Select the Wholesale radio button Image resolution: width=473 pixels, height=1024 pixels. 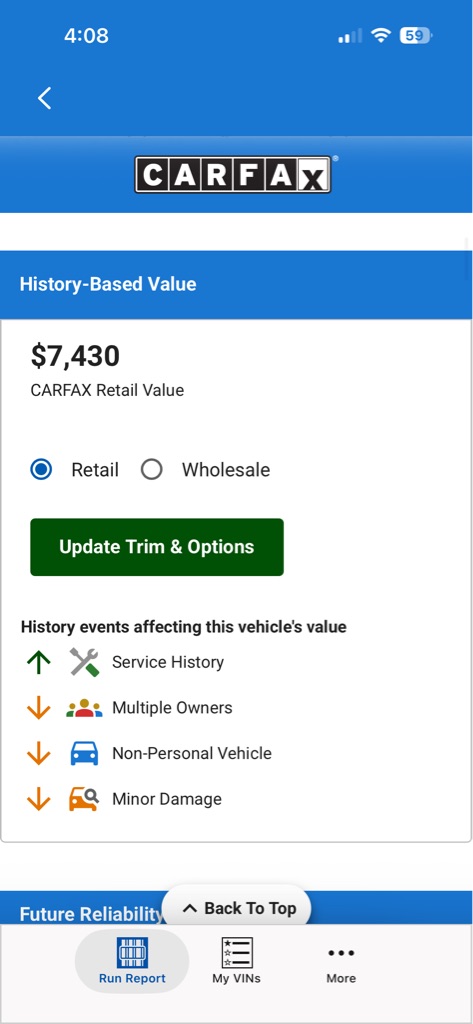pos(152,470)
